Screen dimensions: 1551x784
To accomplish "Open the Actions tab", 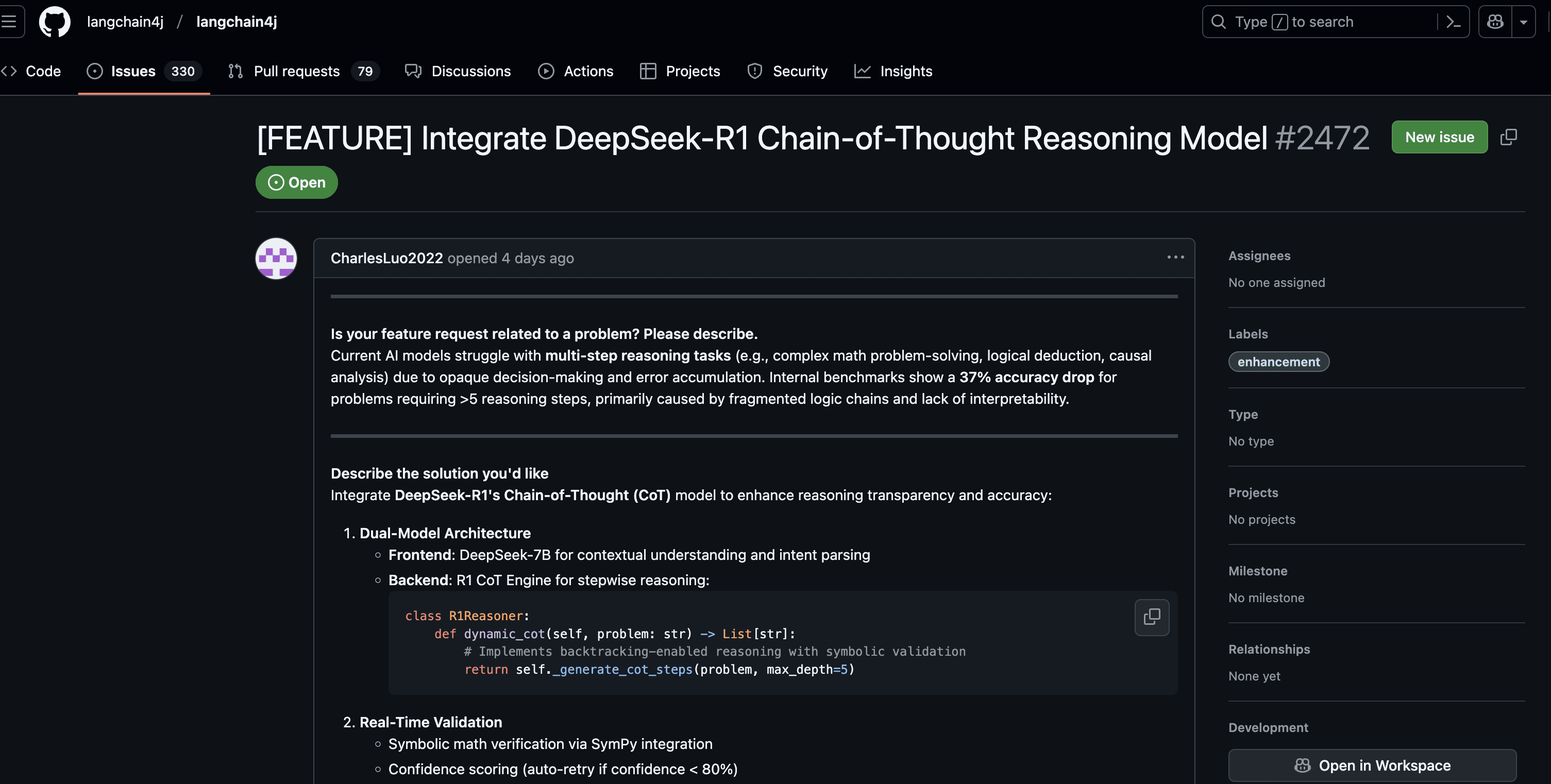I will 575,71.
